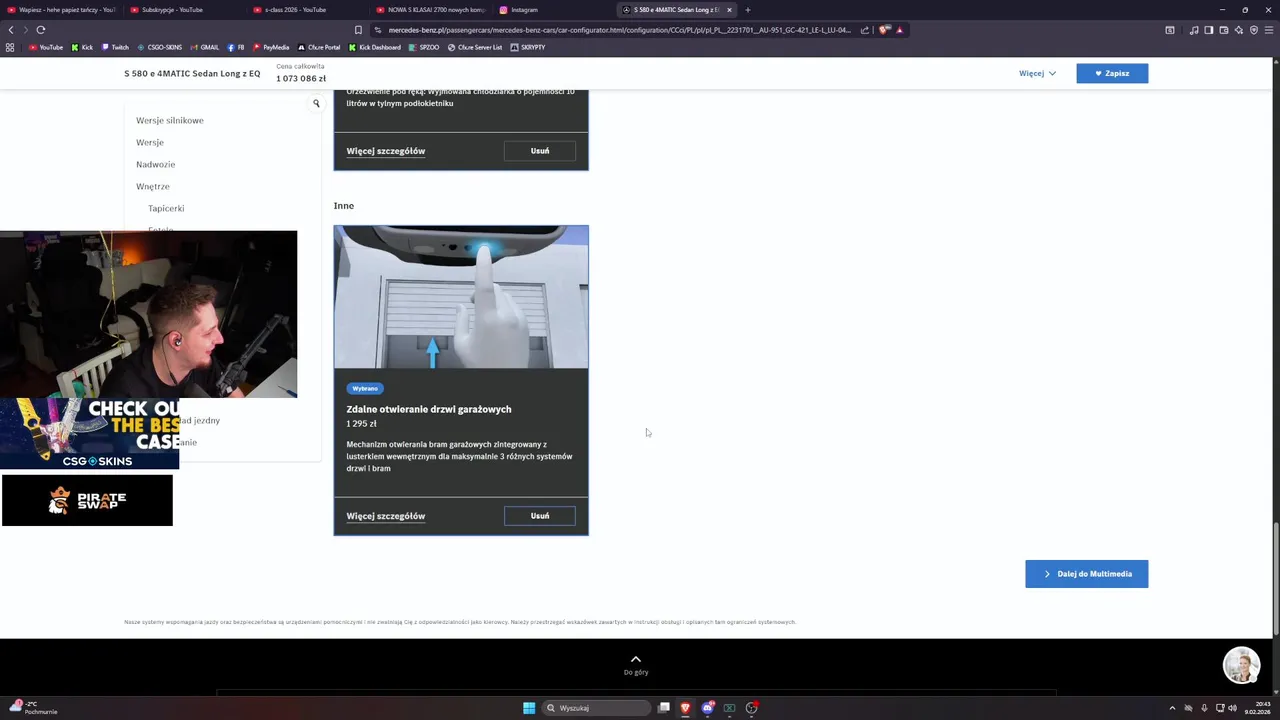Viewport: 1280px width, 720px height.
Task: Open Discord from the taskbar
Action: [707, 708]
